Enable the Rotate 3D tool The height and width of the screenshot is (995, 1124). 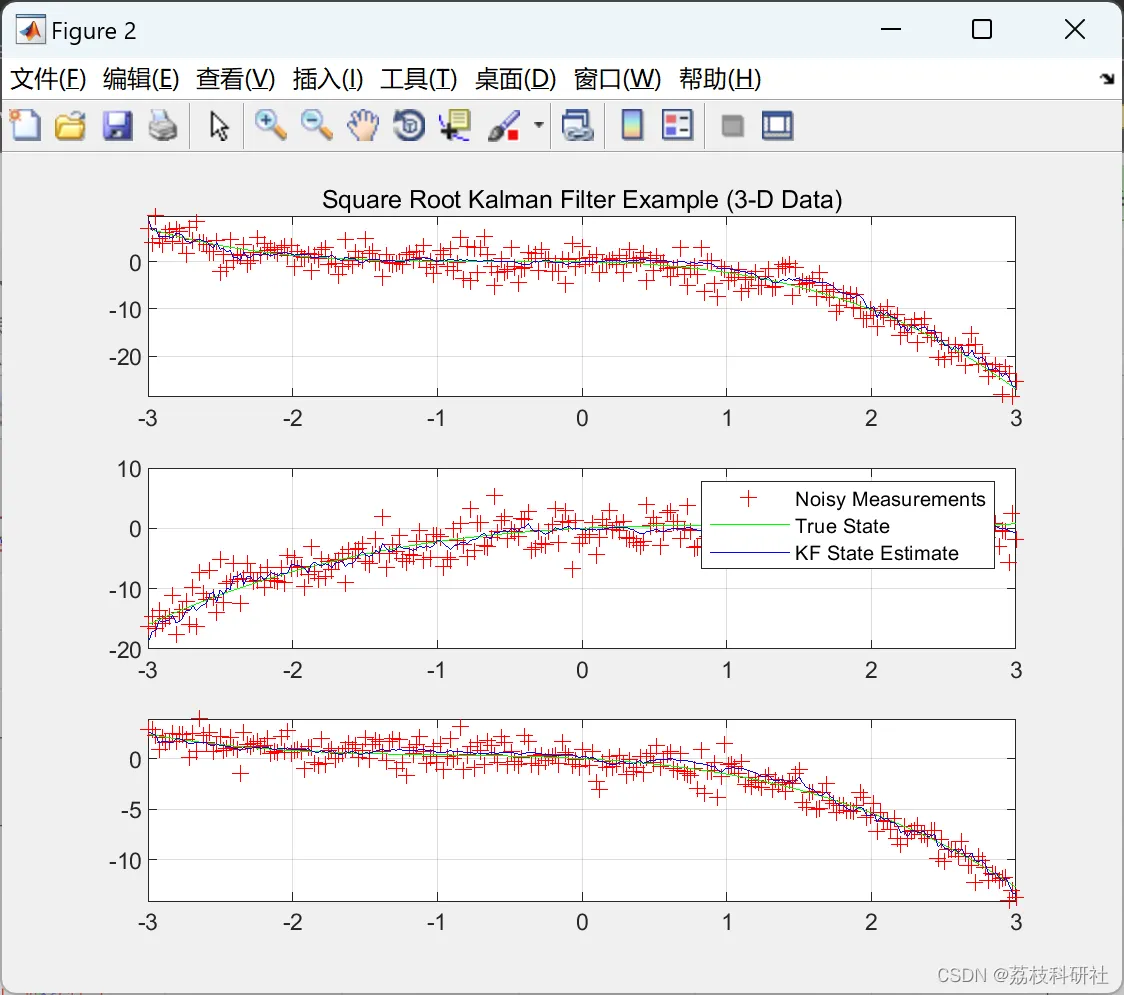(x=409, y=126)
